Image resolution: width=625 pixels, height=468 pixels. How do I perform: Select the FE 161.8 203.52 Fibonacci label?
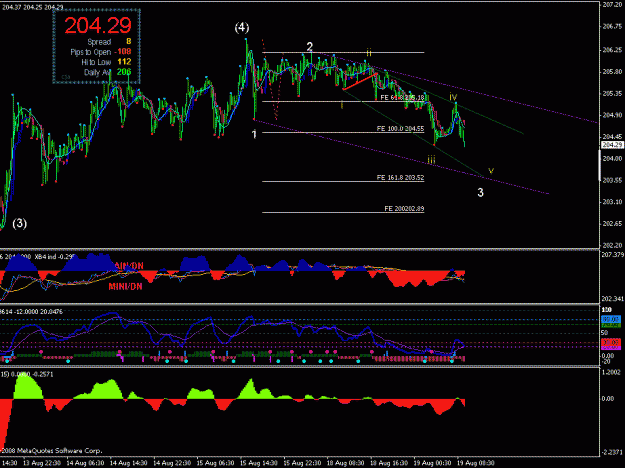(400, 178)
